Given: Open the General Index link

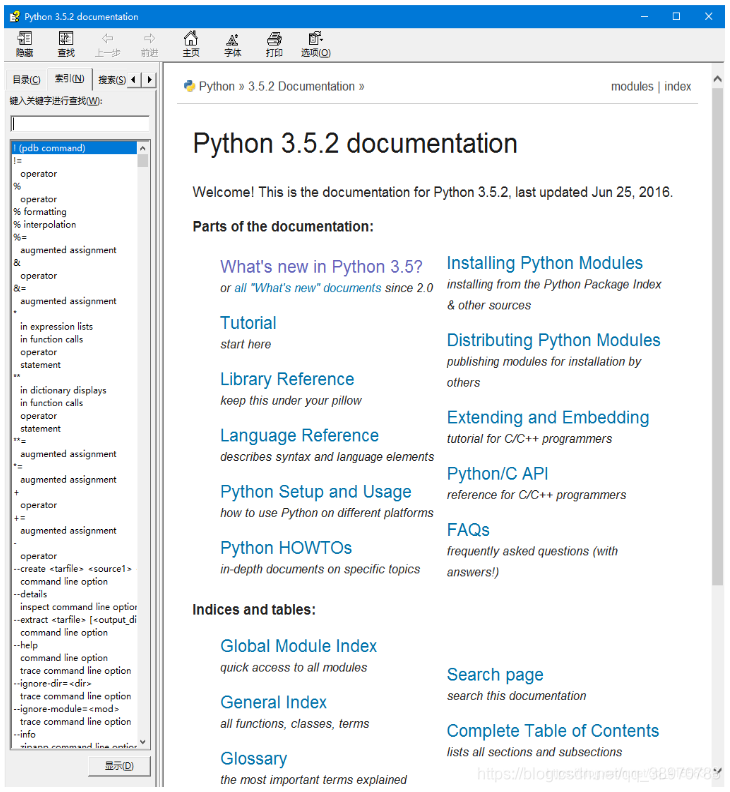Looking at the screenshot, I should [273, 702].
